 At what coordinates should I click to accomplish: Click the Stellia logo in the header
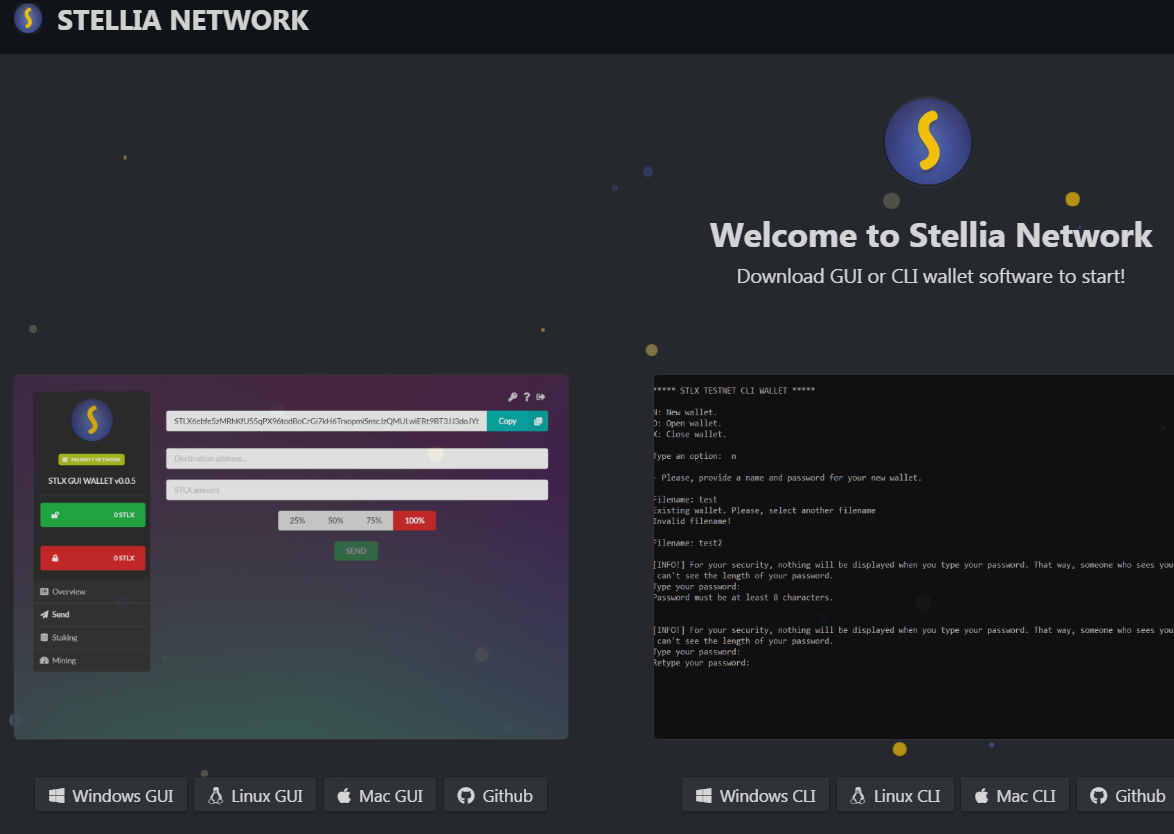[28, 19]
